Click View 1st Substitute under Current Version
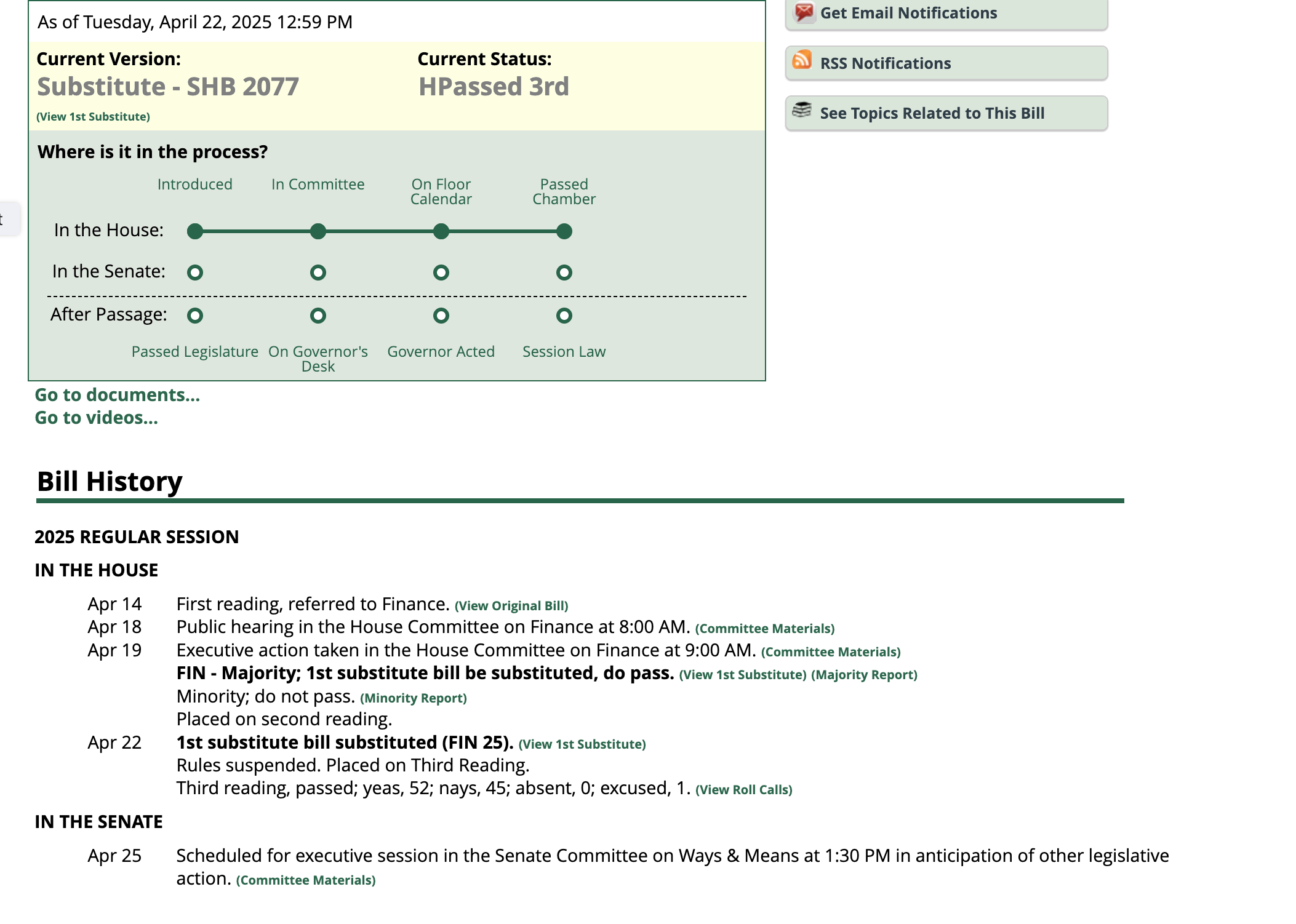Image resolution: width=1296 pixels, height=924 pixels. click(93, 117)
